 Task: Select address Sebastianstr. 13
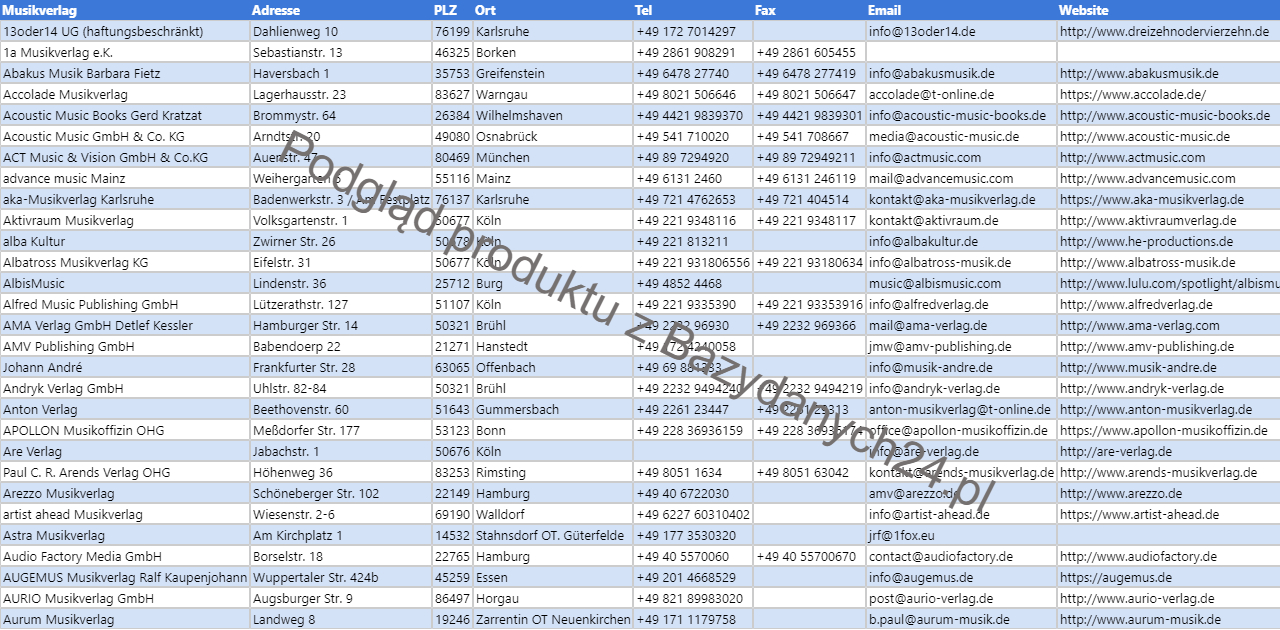[341, 52]
